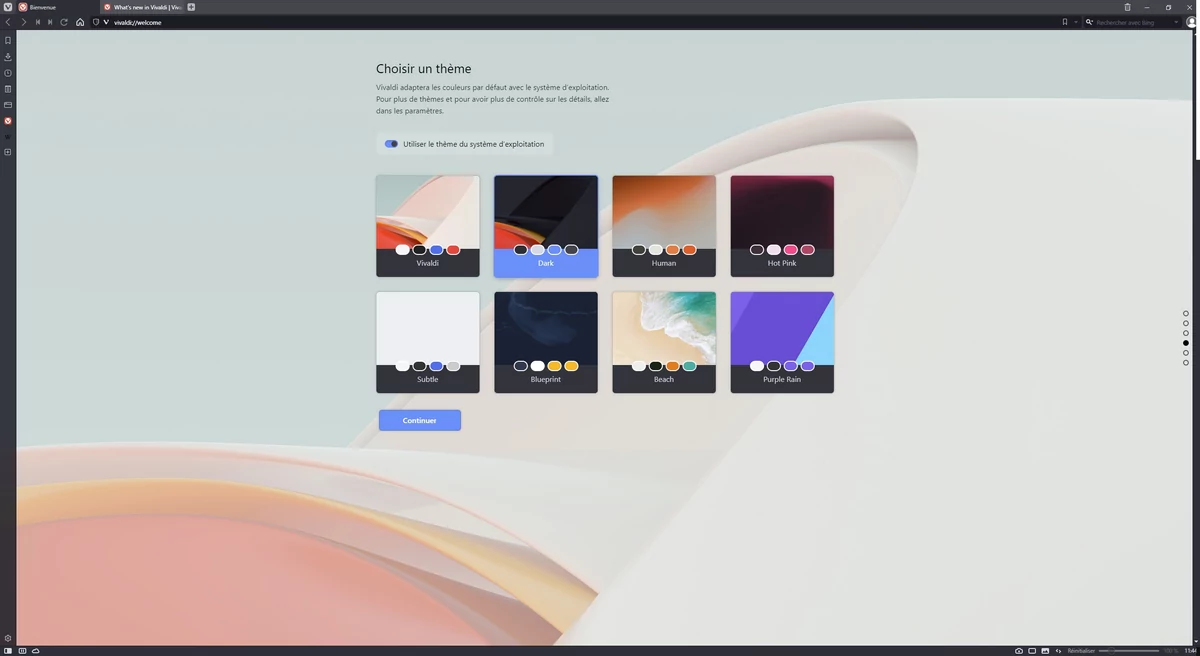Open the Downloads panel in sidebar
1200x656 pixels.
[x=8, y=57]
